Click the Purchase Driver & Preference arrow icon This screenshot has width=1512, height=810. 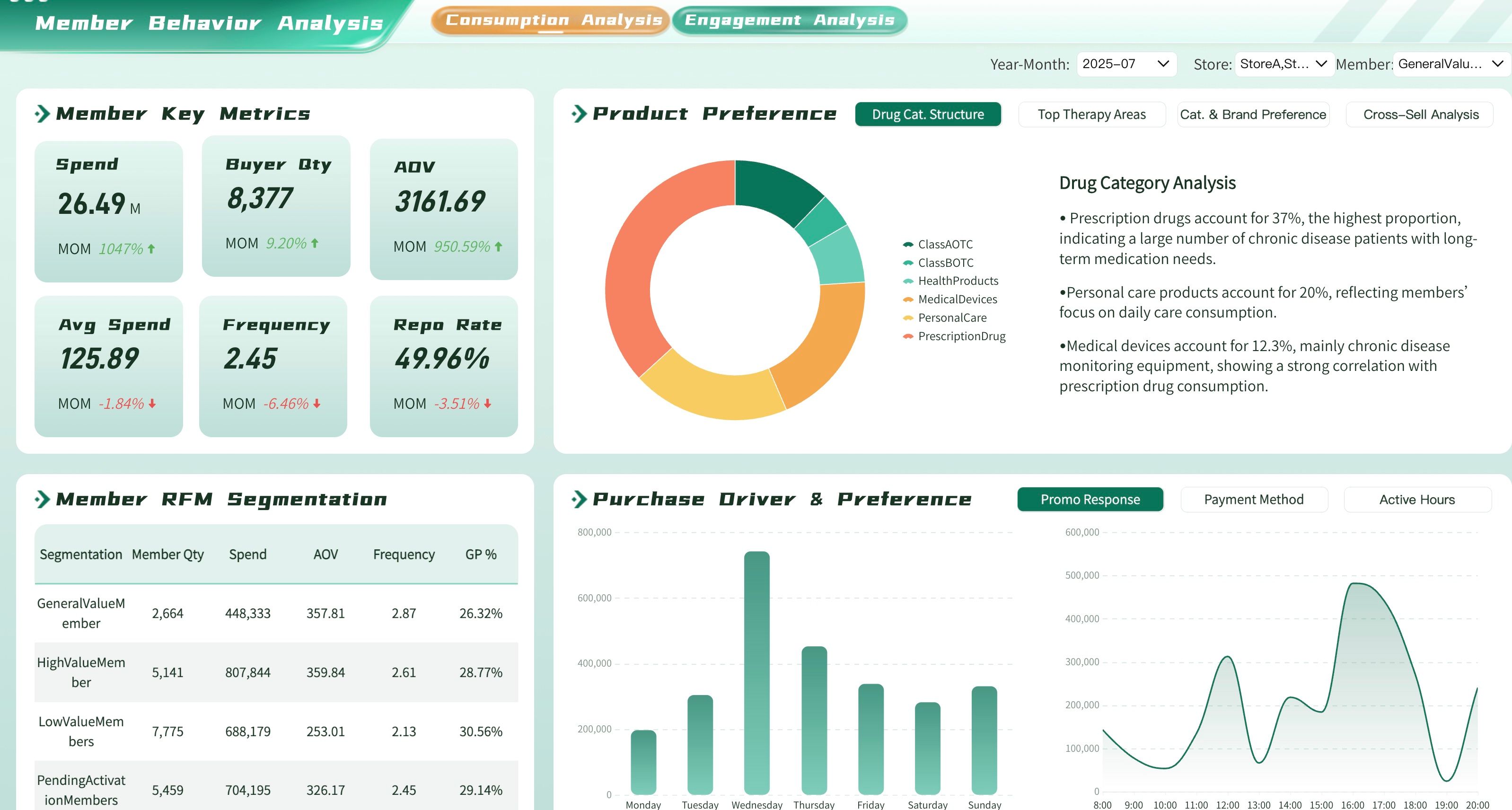pos(579,500)
